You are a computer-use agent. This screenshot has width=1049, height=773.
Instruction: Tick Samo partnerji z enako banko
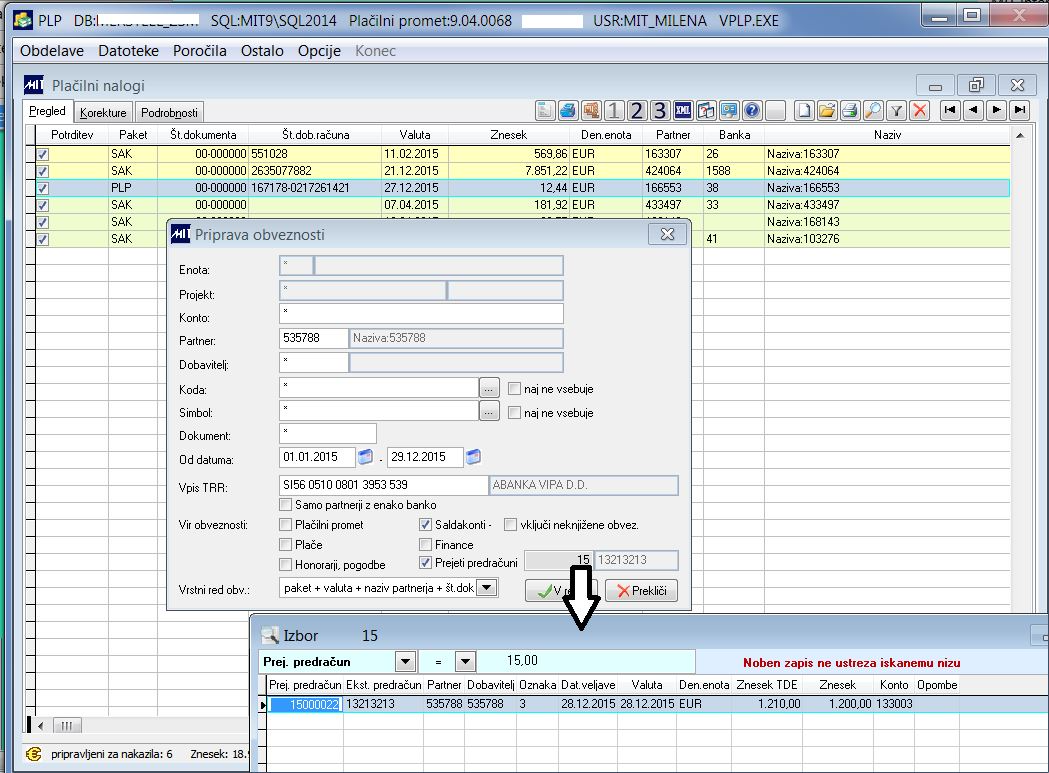click(x=287, y=505)
